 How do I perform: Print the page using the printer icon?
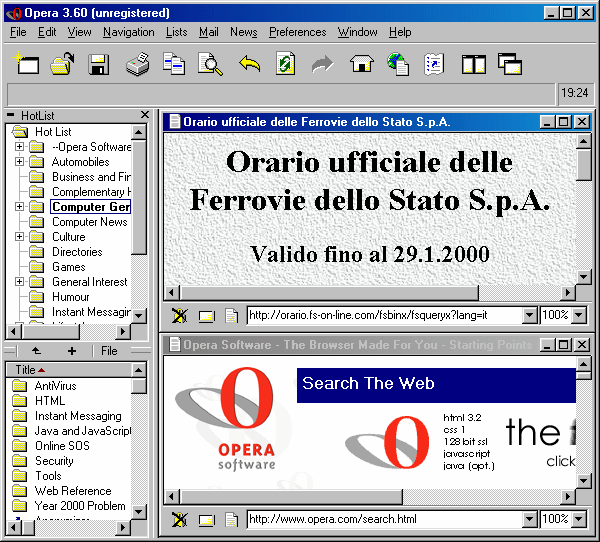coord(137,65)
